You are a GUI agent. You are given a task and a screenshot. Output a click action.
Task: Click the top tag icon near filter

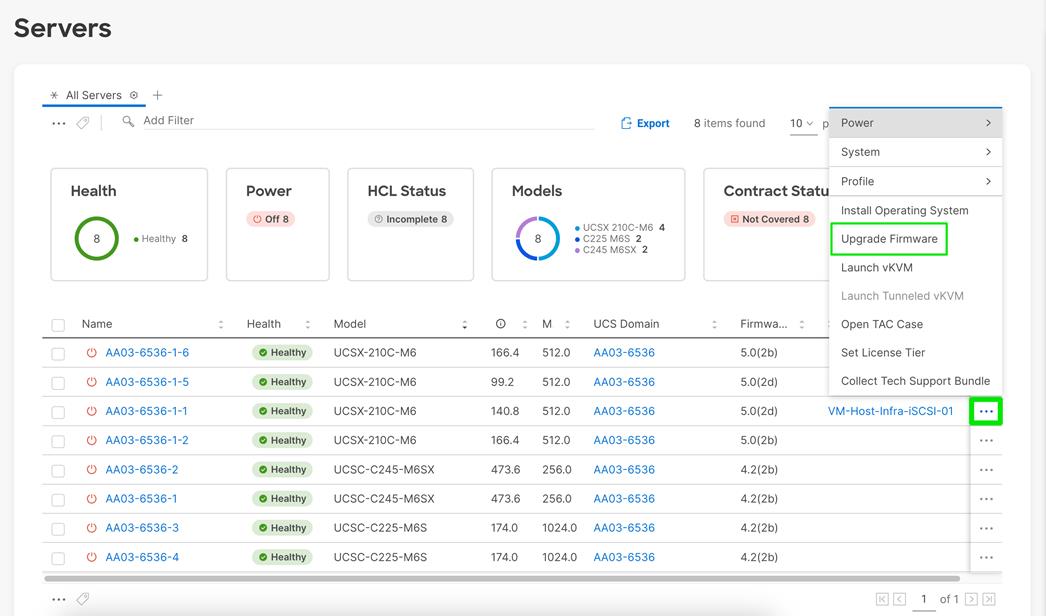(83, 123)
